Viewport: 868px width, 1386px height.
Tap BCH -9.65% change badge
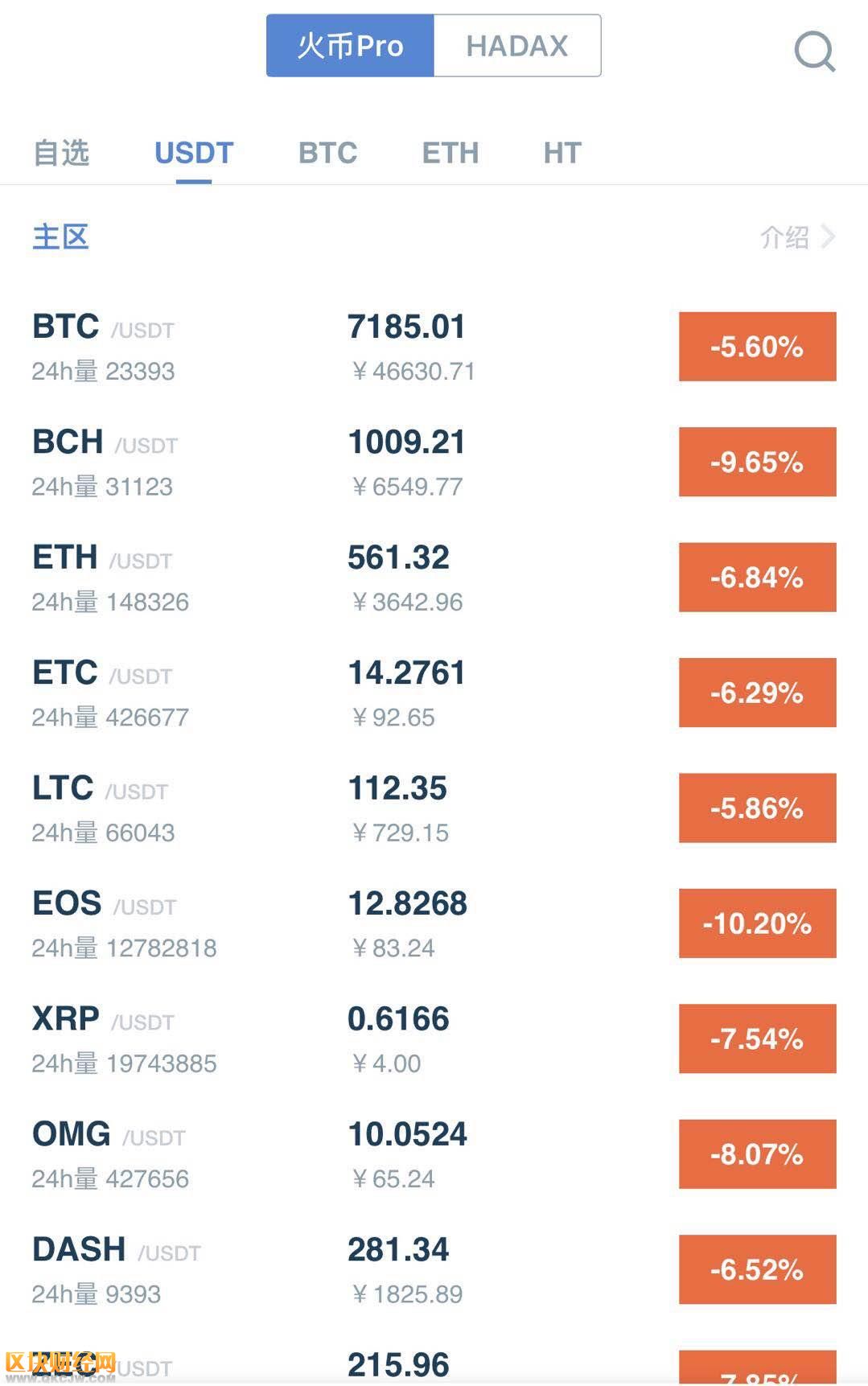(x=757, y=462)
